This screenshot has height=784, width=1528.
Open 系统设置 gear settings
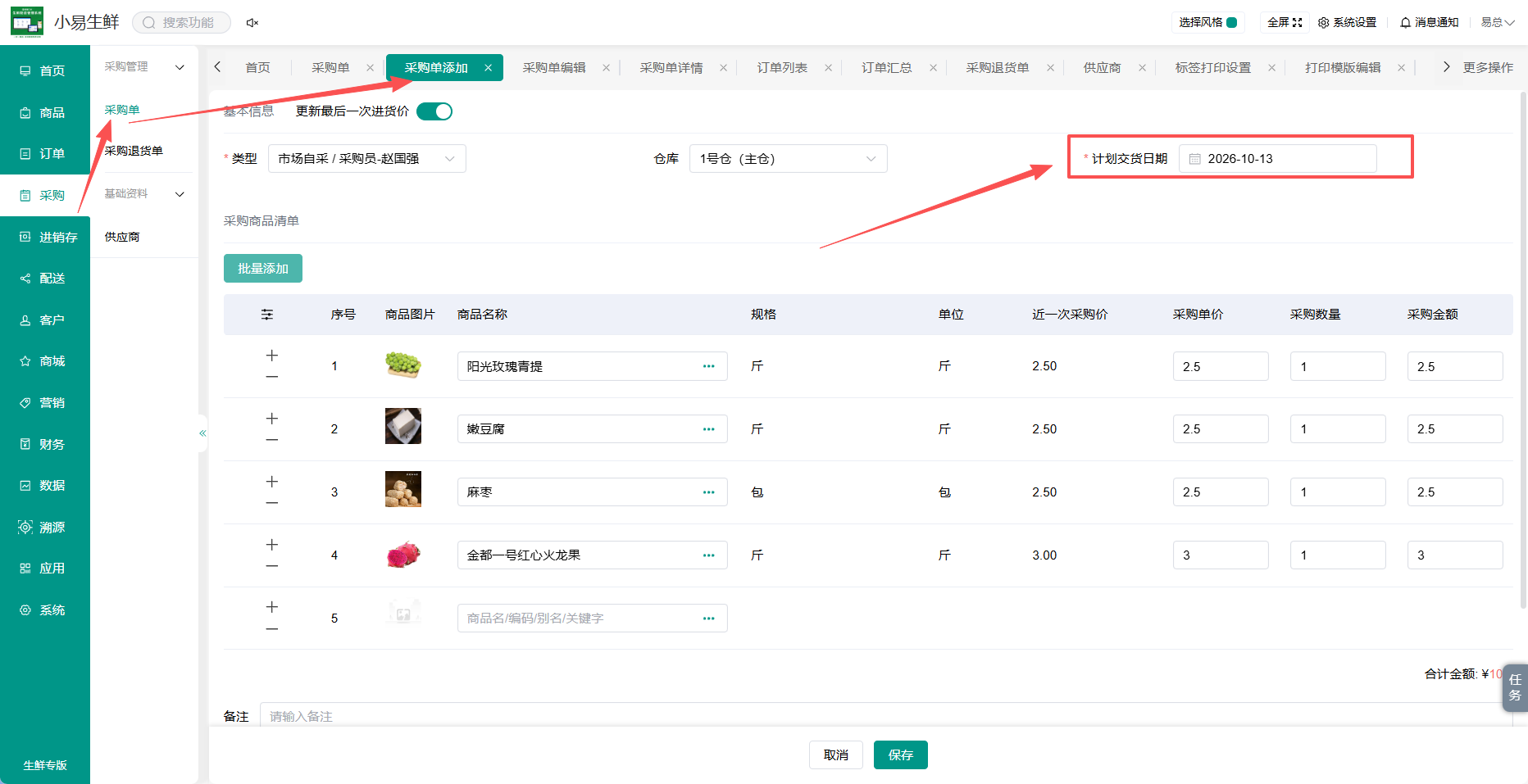1347,23
